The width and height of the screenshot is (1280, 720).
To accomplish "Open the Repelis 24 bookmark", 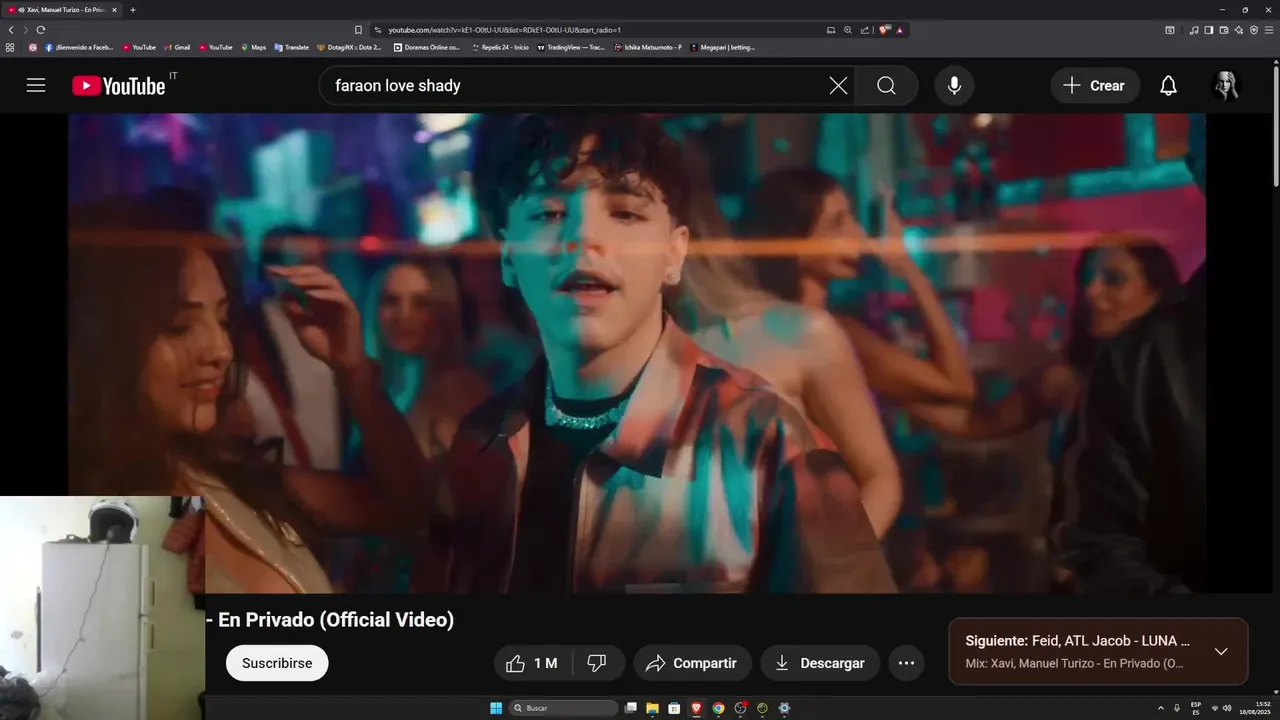I will pyautogui.click(x=499, y=47).
